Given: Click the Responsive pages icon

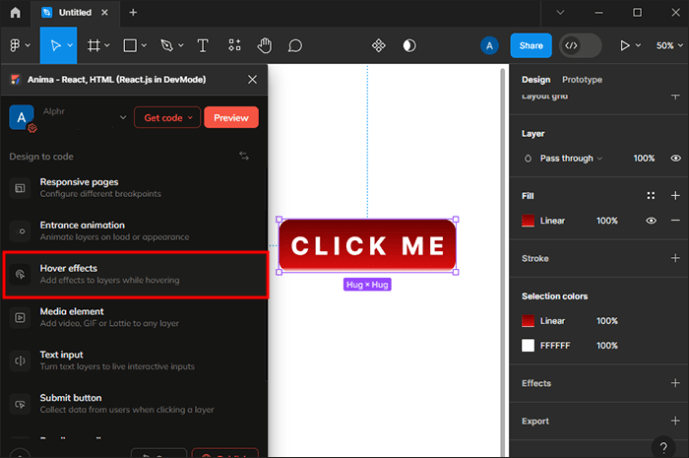Looking at the screenshot, I should [20, 188].
